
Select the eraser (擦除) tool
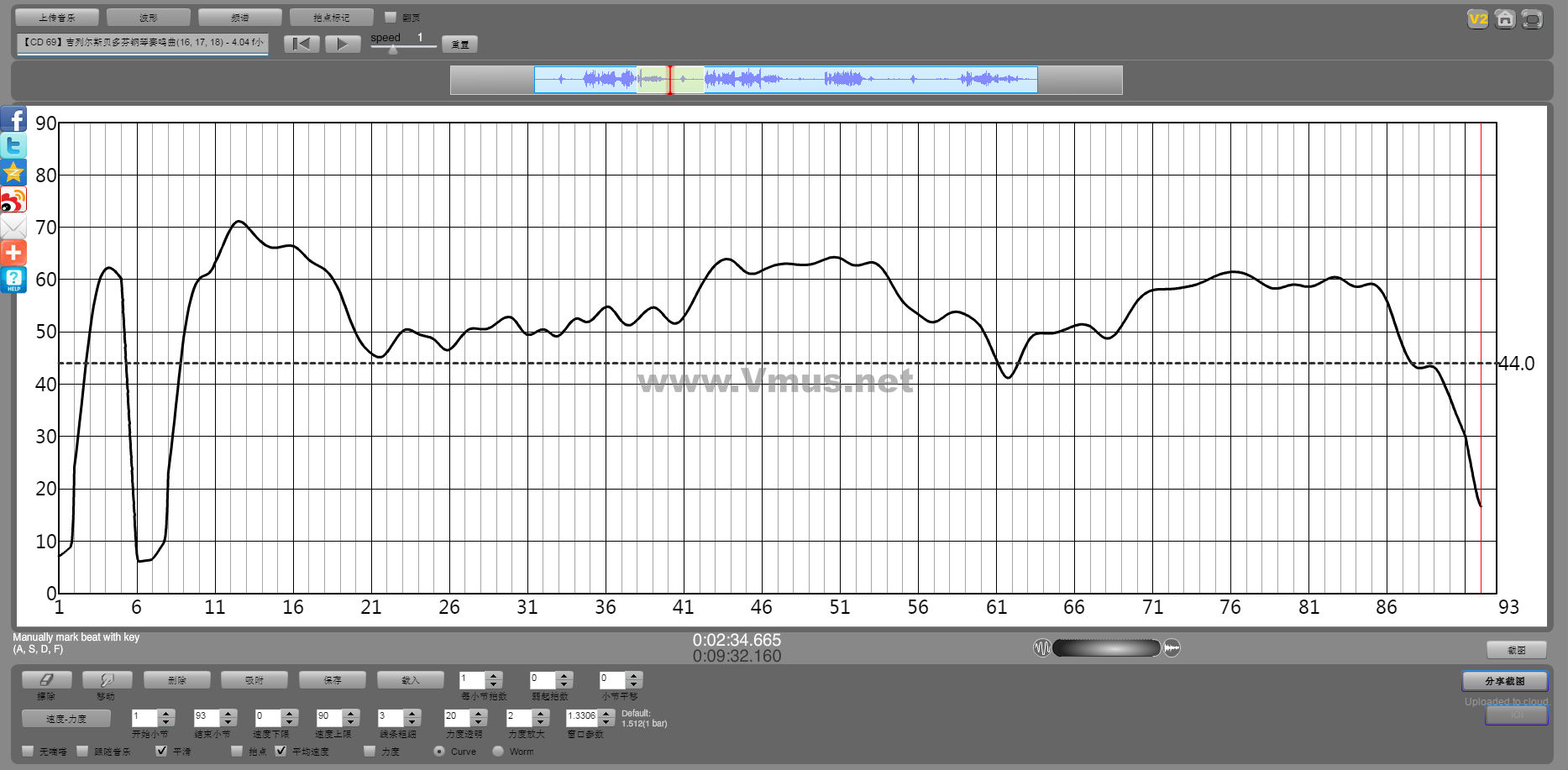pos(46,679)
